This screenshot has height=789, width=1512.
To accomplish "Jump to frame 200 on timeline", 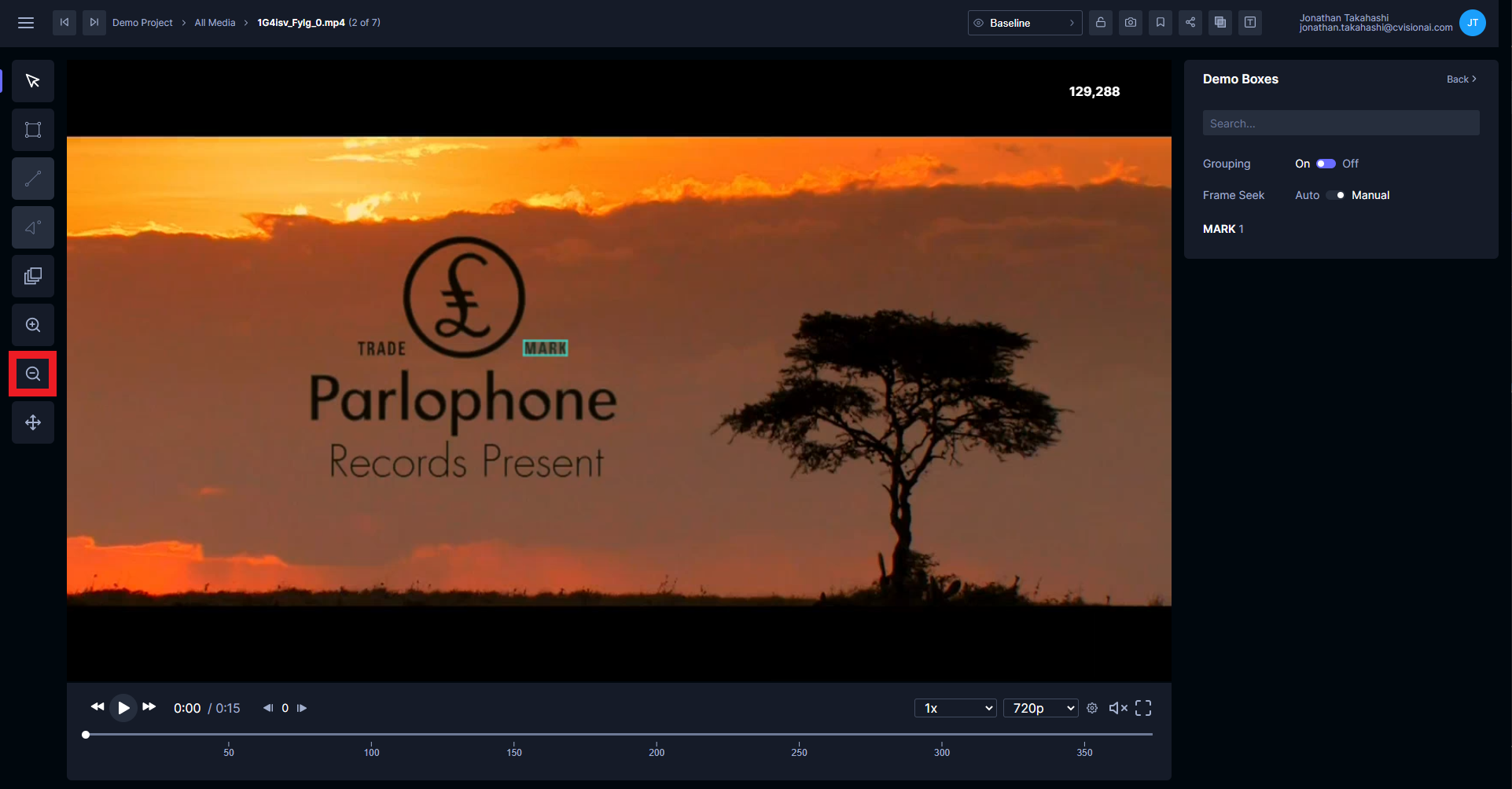I will coord(657,752).
